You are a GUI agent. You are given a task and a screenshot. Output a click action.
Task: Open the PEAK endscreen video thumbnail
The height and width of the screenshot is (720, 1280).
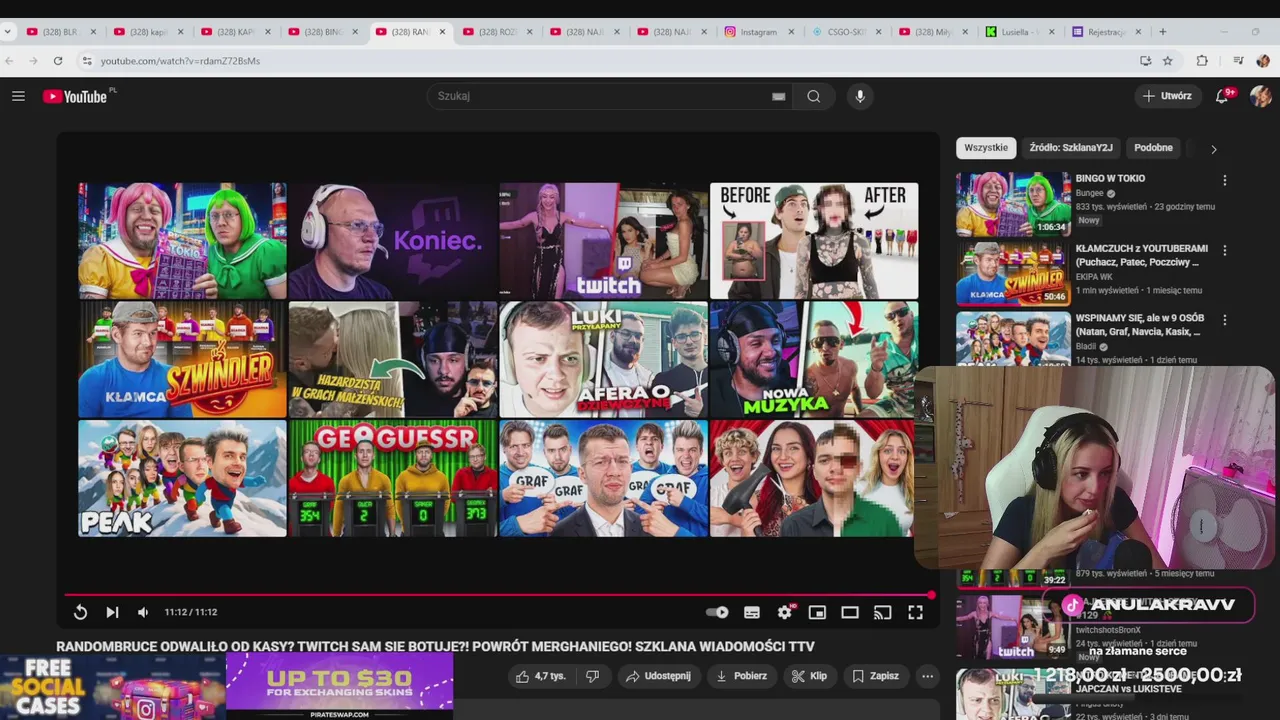point(182,478)
